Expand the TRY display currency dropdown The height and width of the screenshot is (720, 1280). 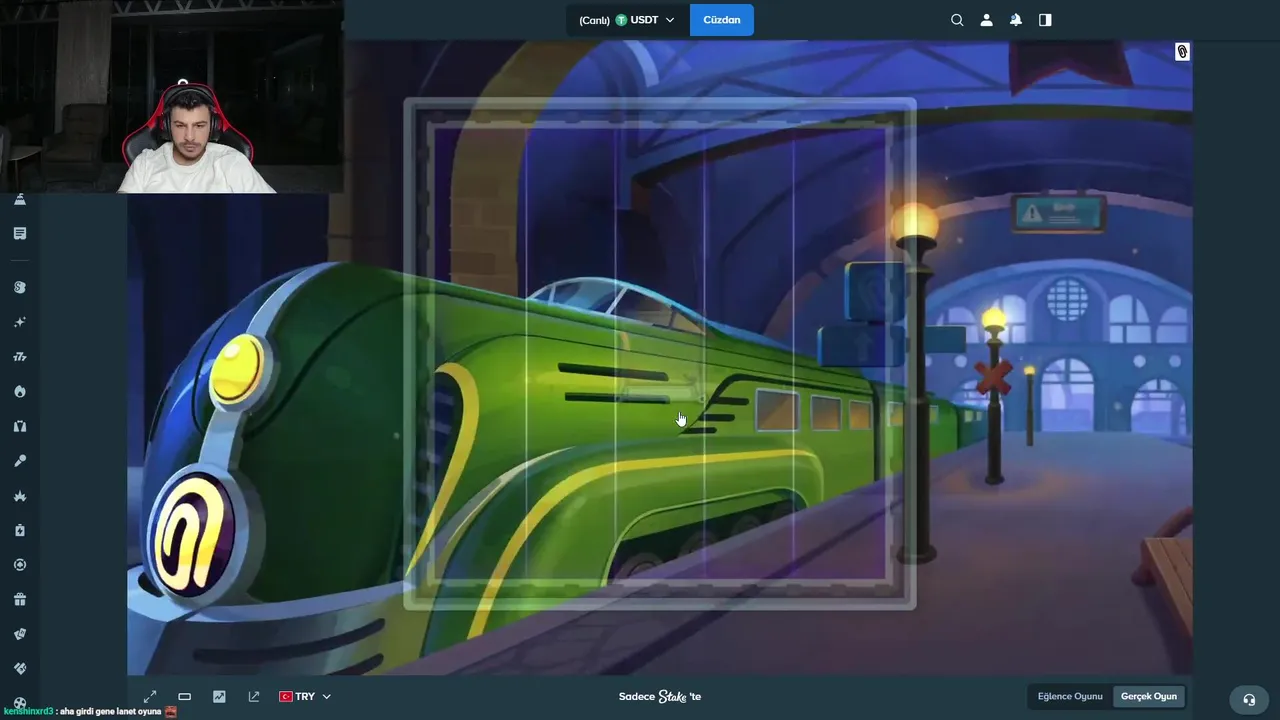pyautogui.click(x=305, y=696)
